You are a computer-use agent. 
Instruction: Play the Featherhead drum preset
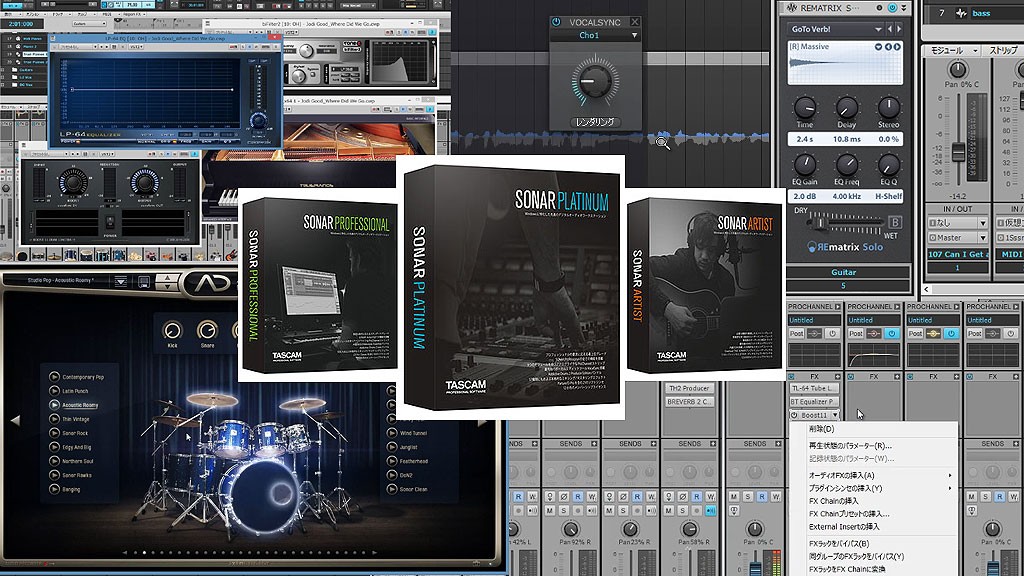[392, 461]
